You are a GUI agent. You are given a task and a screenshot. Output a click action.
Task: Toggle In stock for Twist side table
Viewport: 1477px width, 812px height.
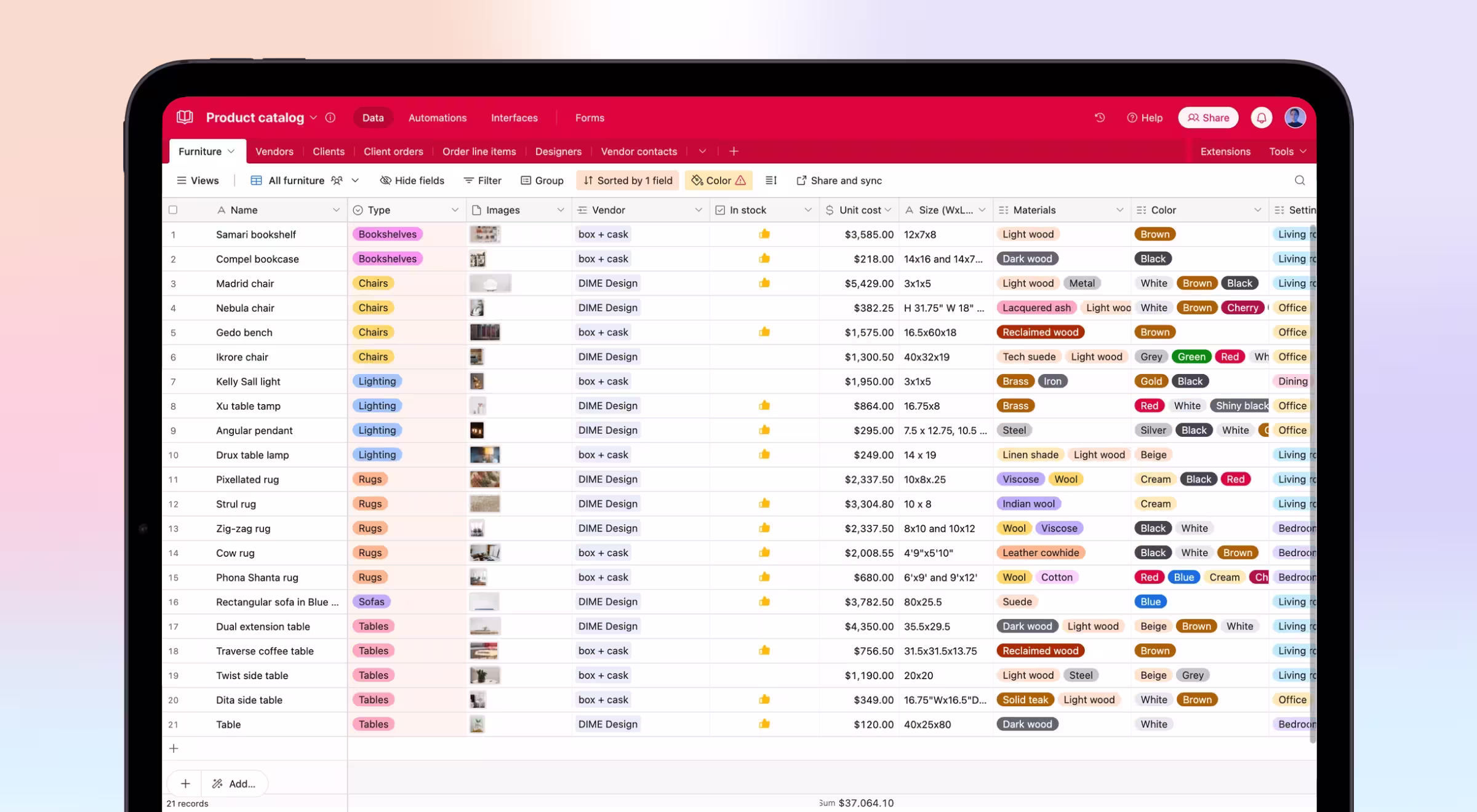(x=764, y=675)
